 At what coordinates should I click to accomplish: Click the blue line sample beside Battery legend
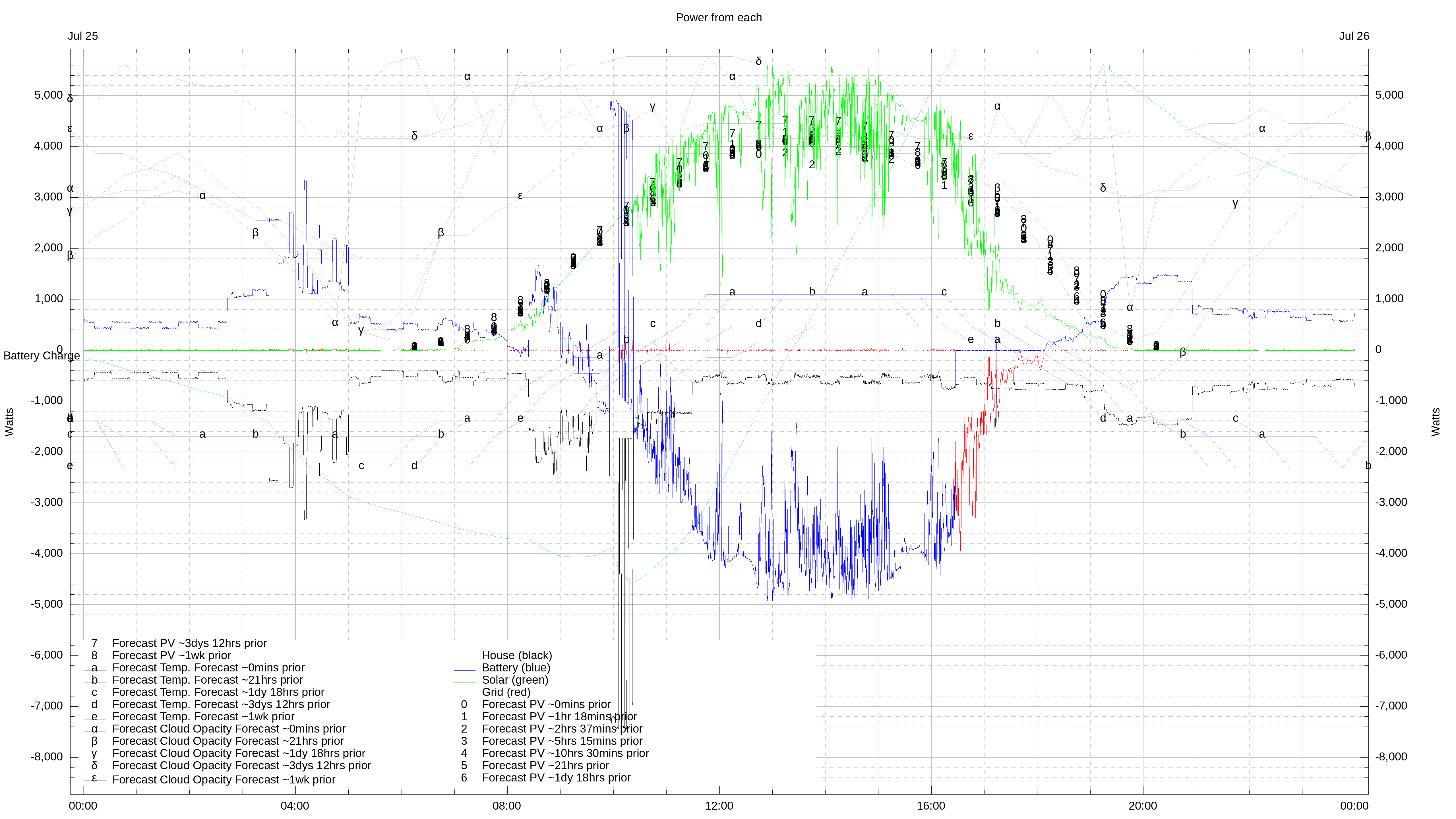[x=464, y=670]
